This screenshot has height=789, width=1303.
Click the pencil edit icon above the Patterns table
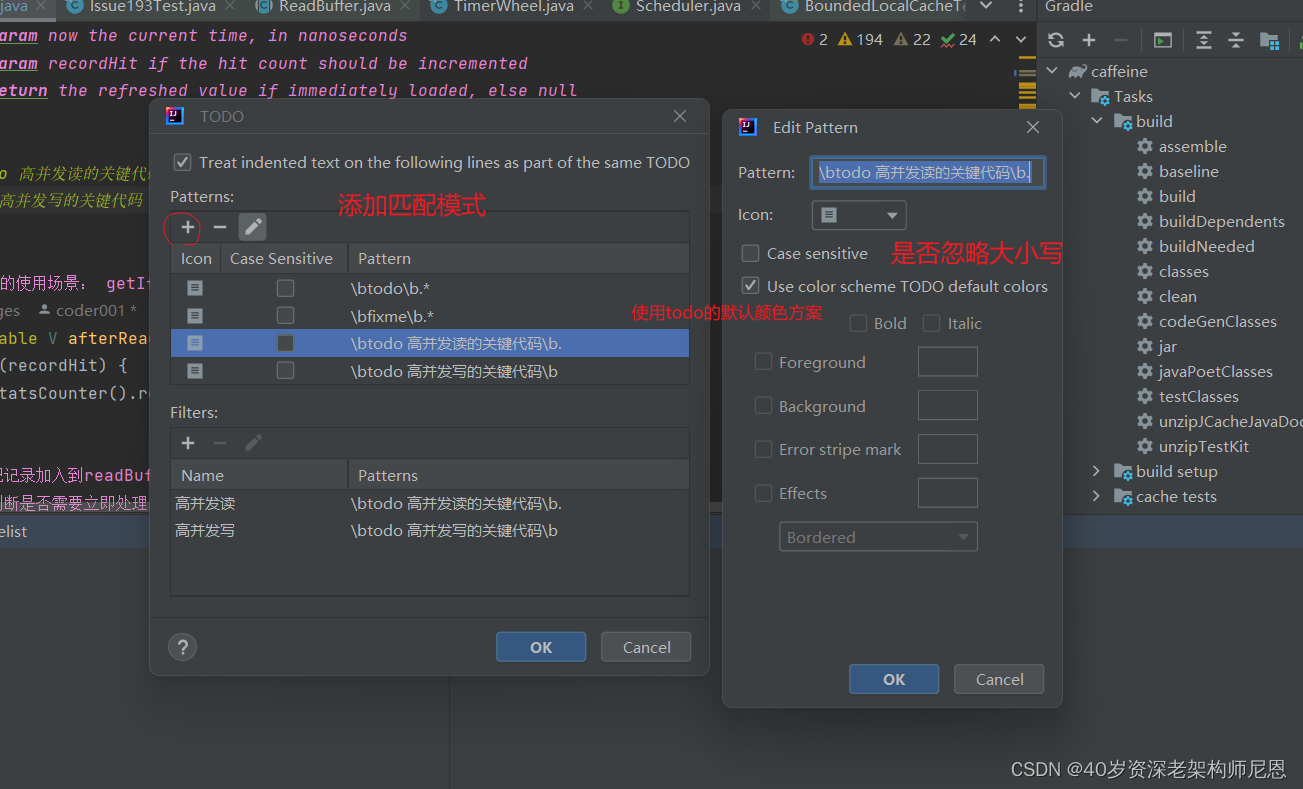[253, 227]
